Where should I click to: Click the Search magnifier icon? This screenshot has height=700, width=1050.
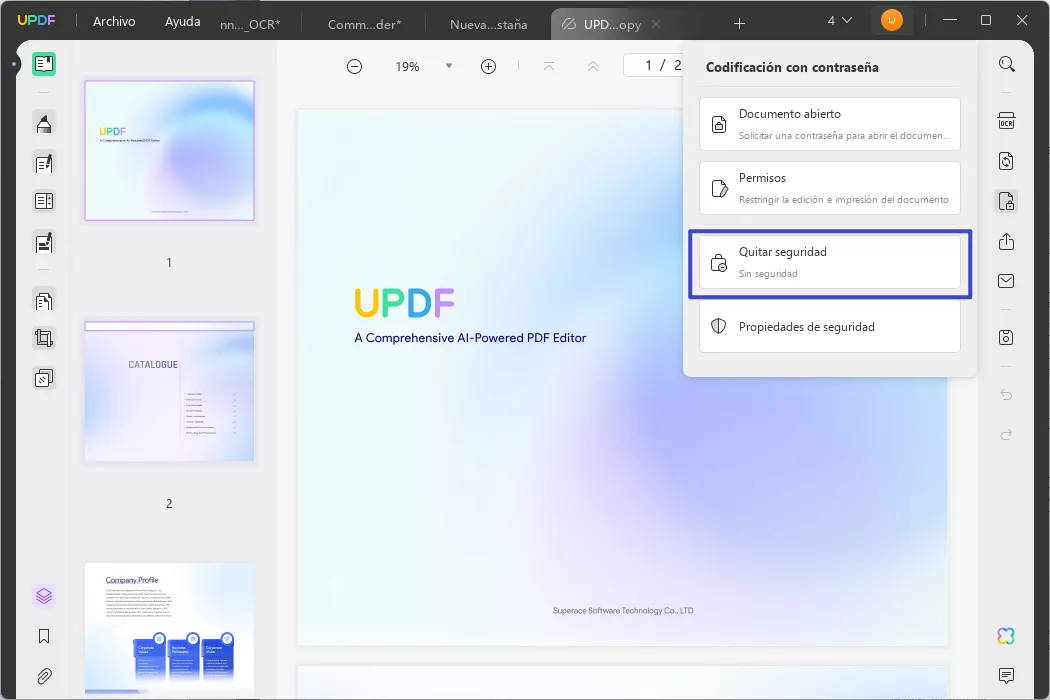[1006, 64]
